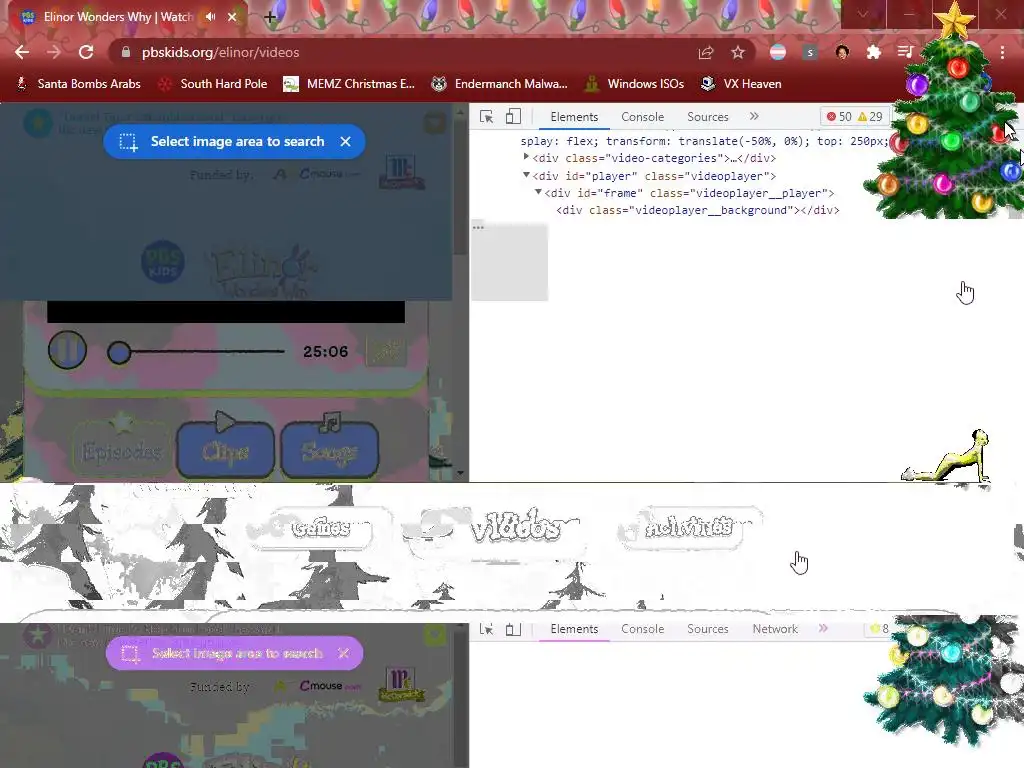Click the inspect picker in lower DevTools
1024x768 pixels.
487,629
